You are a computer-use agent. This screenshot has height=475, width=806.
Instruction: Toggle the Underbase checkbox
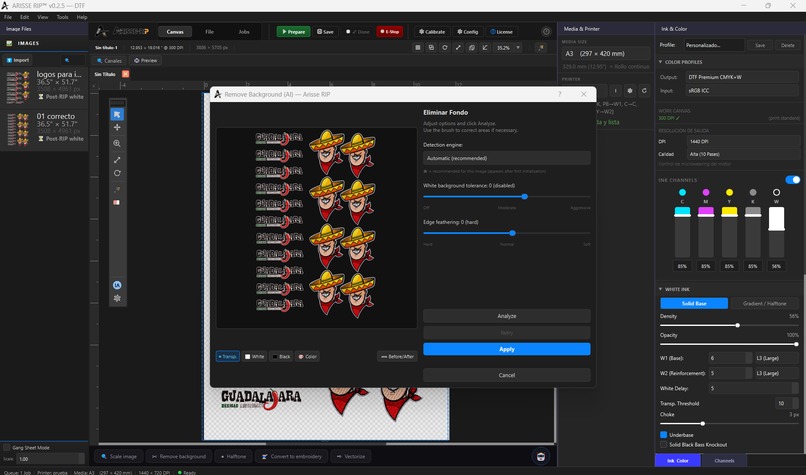pos(664,435)
